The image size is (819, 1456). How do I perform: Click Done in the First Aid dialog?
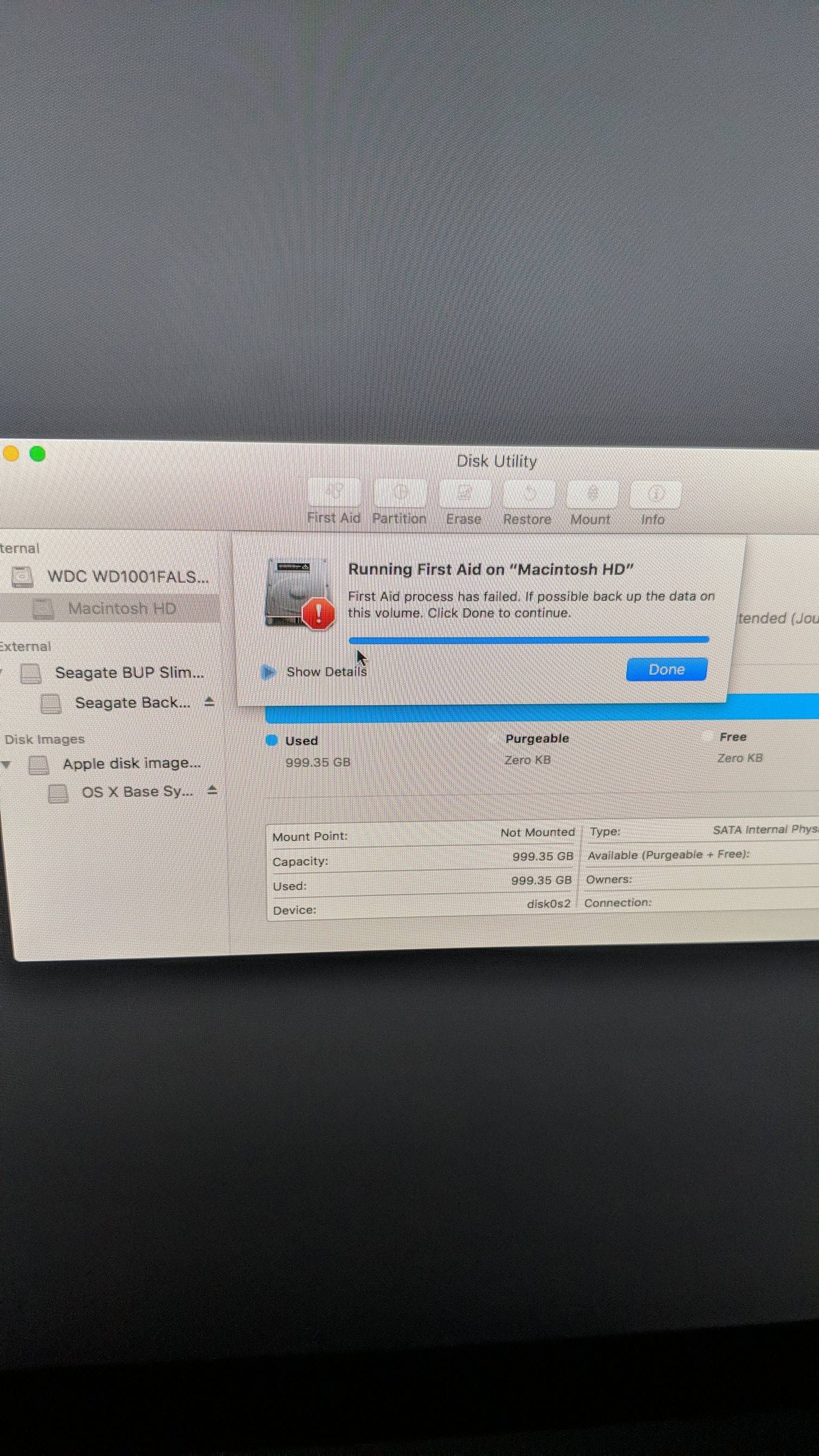coord(666,669)
